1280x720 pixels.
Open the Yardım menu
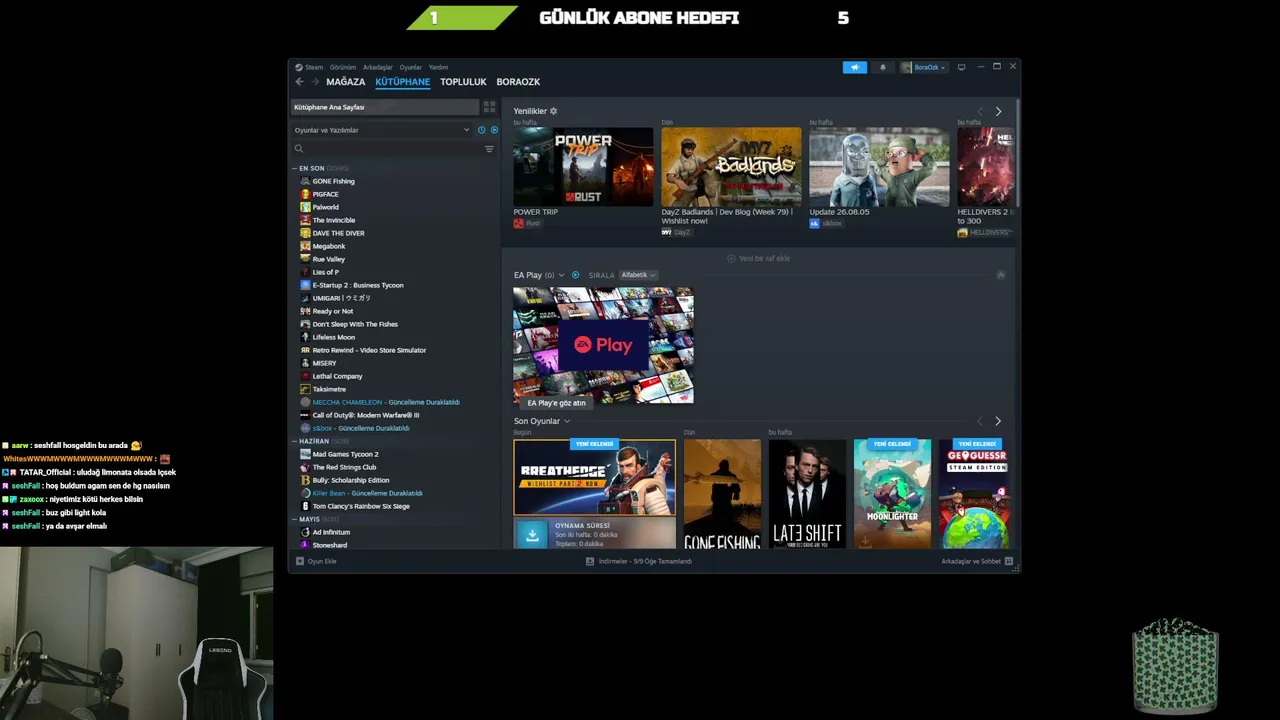click(x=438, y=67)
